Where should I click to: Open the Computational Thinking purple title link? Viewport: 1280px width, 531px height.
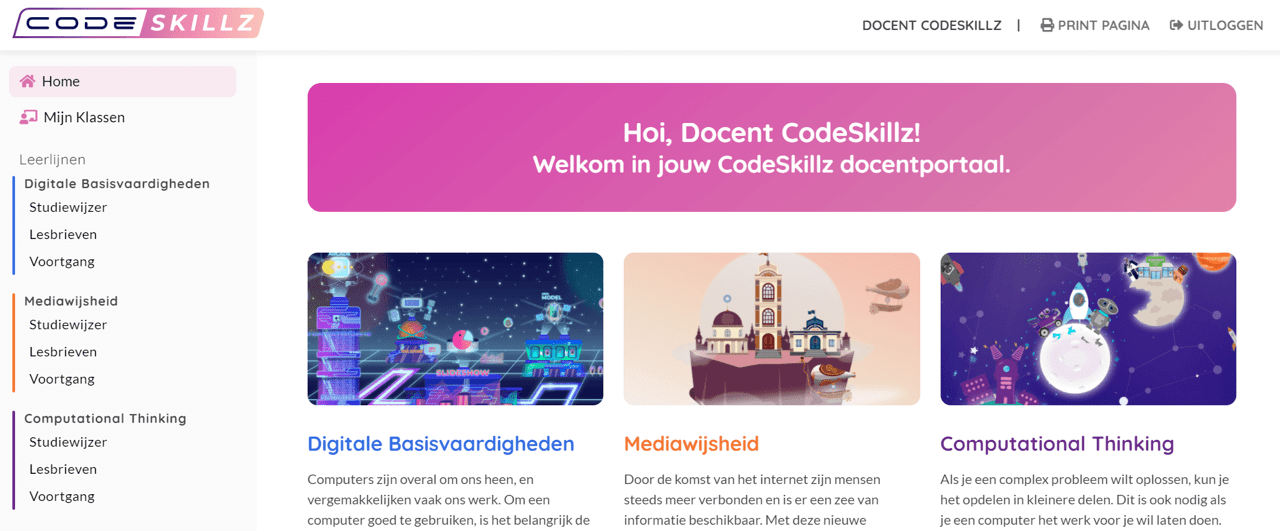1057,443
